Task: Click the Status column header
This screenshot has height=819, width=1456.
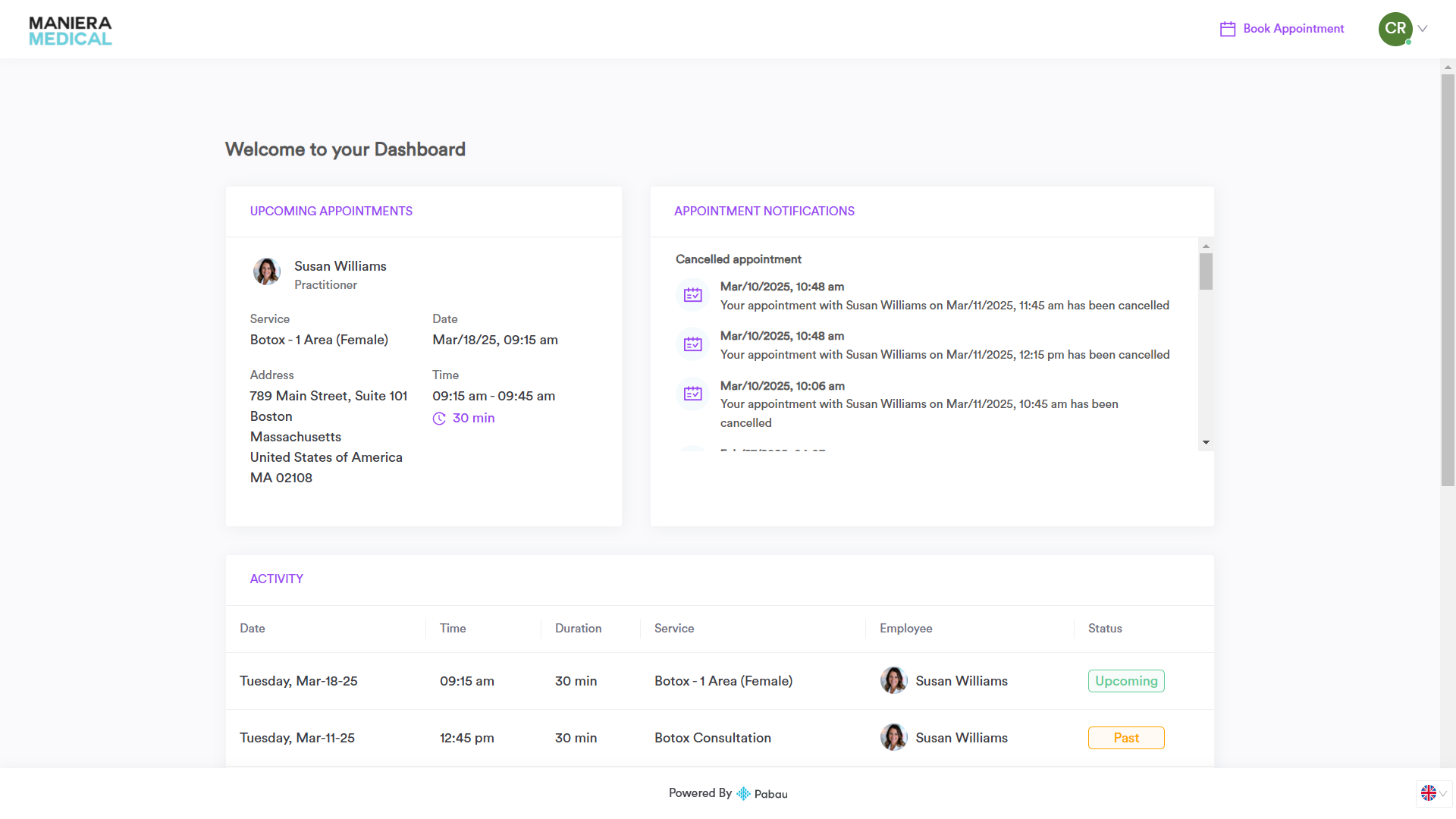Action: tap(1104, 629)
